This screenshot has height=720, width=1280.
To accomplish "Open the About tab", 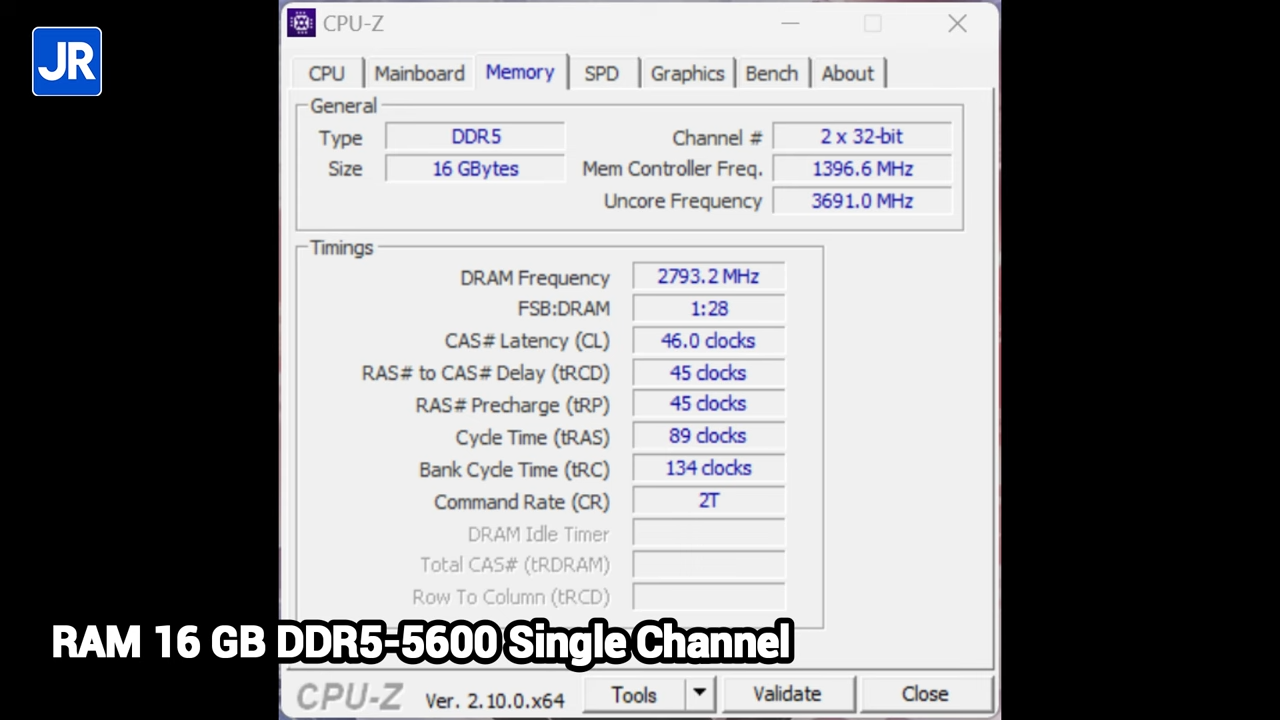I will (847, 73).
